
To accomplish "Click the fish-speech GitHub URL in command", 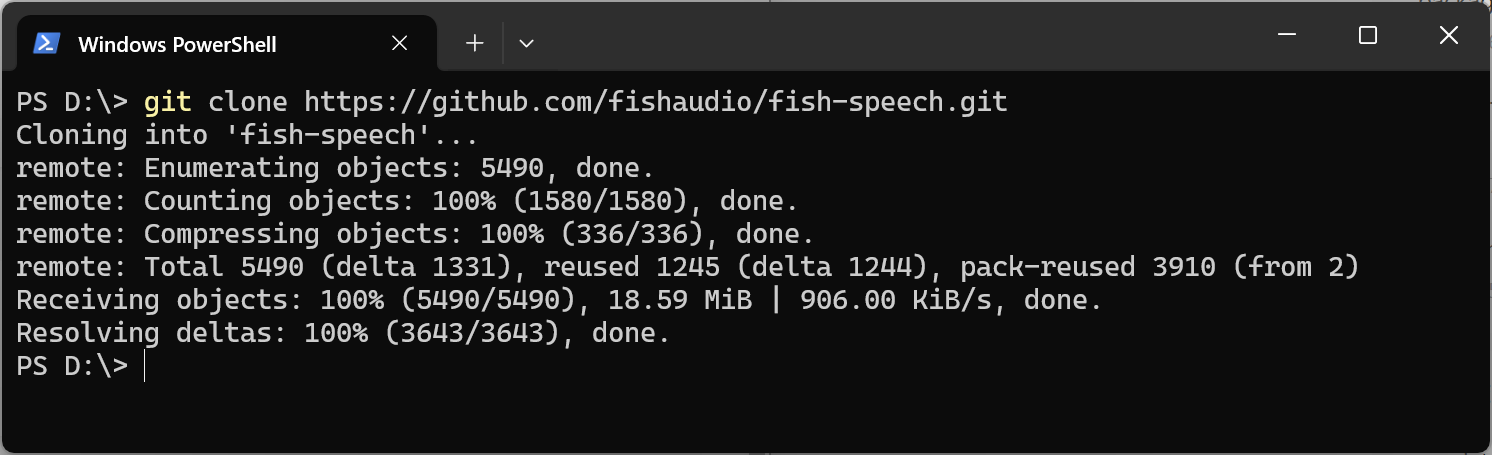I will [x=656, y=102].
